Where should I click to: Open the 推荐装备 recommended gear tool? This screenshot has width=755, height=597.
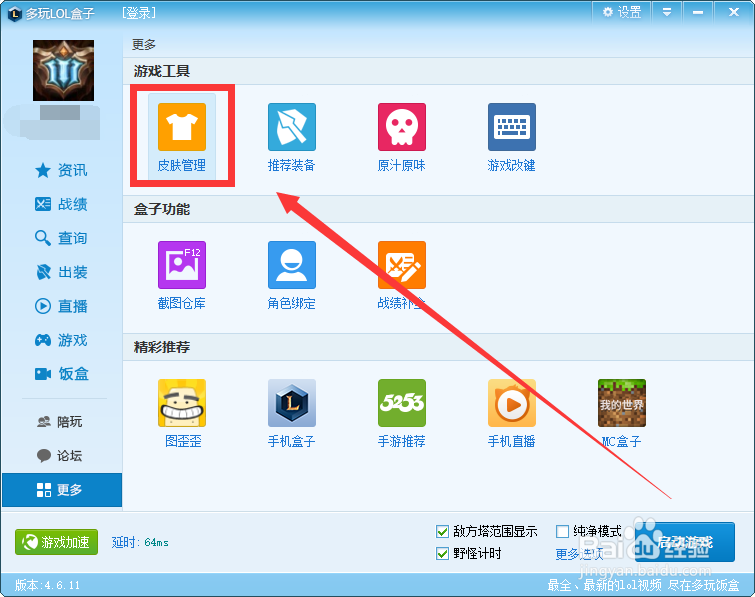292,137
